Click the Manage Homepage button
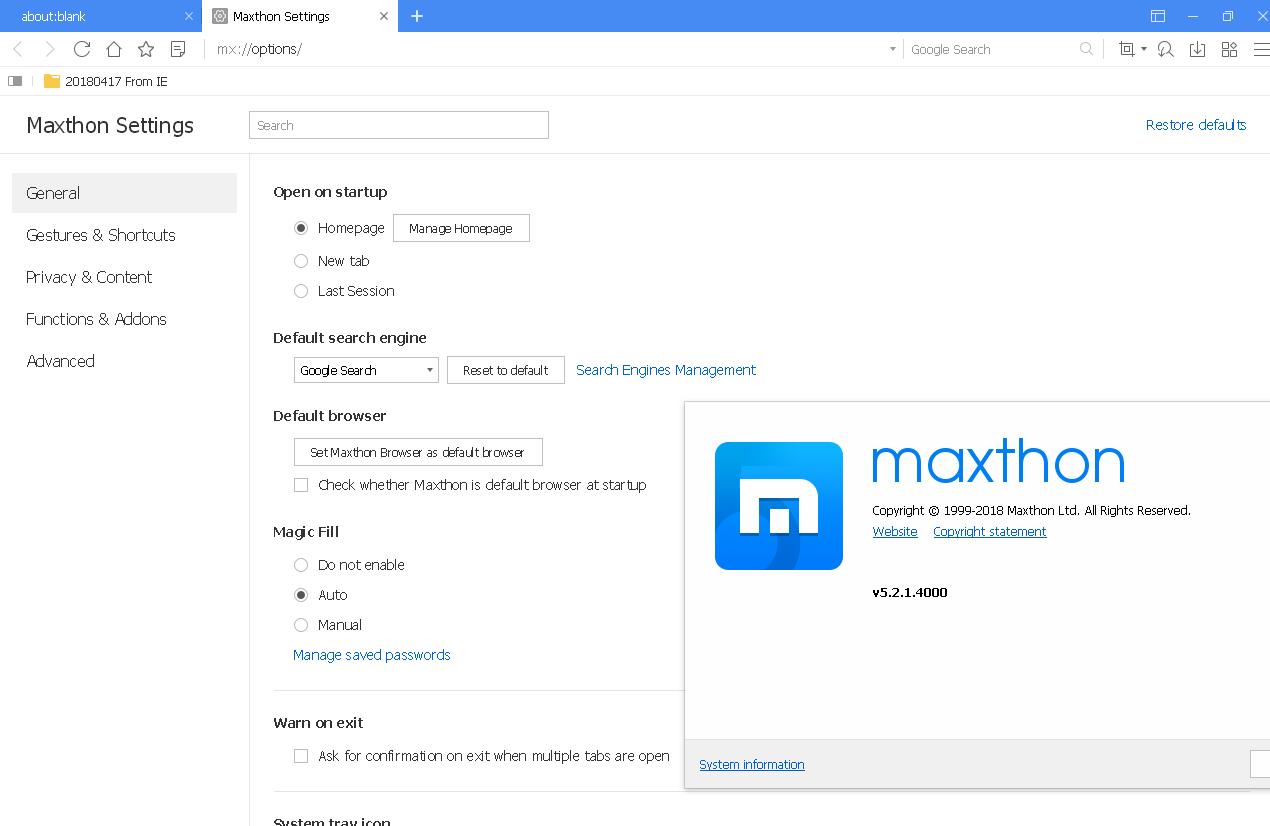 pos(461,228)
